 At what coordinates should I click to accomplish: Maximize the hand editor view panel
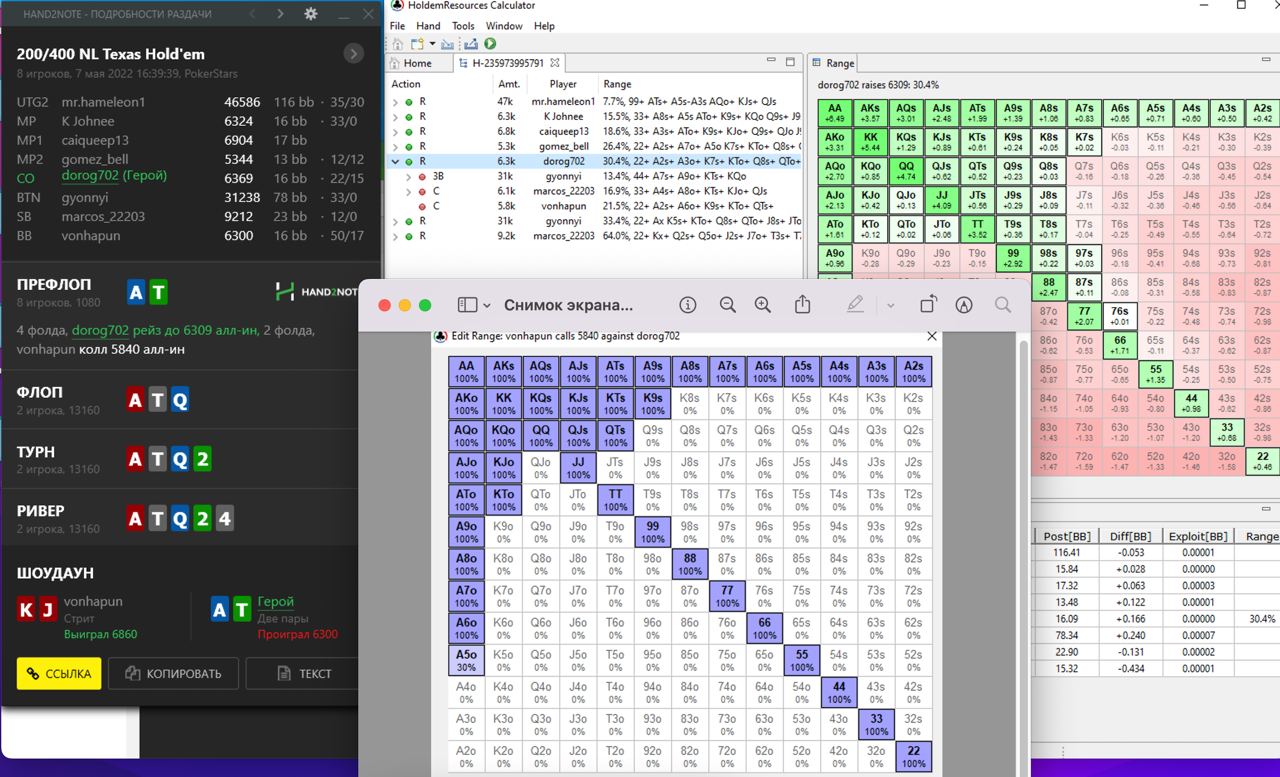792,62
